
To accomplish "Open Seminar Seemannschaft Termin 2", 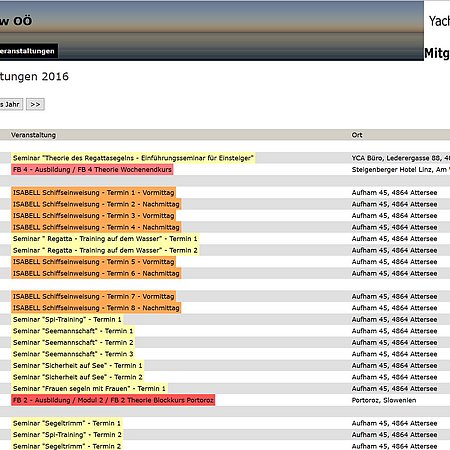I will (73, 342).
